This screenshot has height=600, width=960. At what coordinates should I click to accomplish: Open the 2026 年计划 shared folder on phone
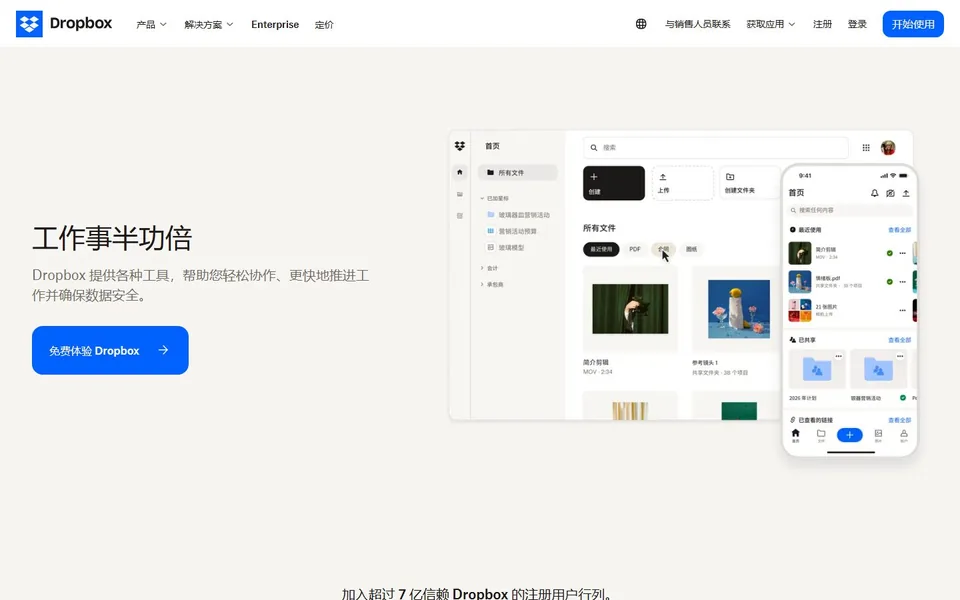point(817,369)
